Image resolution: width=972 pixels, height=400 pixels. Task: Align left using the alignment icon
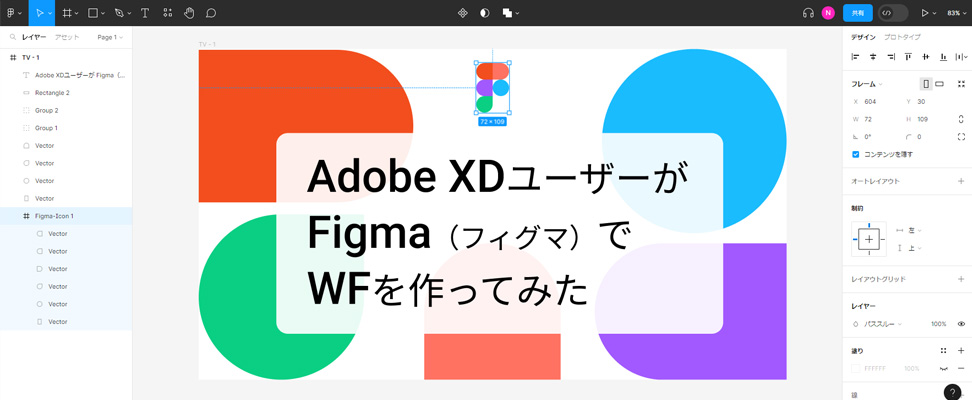pos(855,57)
